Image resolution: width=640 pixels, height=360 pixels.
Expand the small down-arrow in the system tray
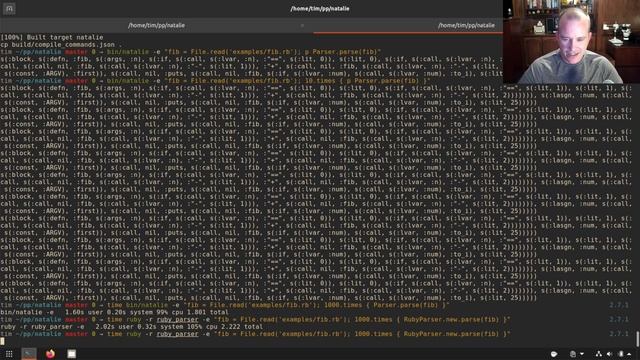[582, 354]
